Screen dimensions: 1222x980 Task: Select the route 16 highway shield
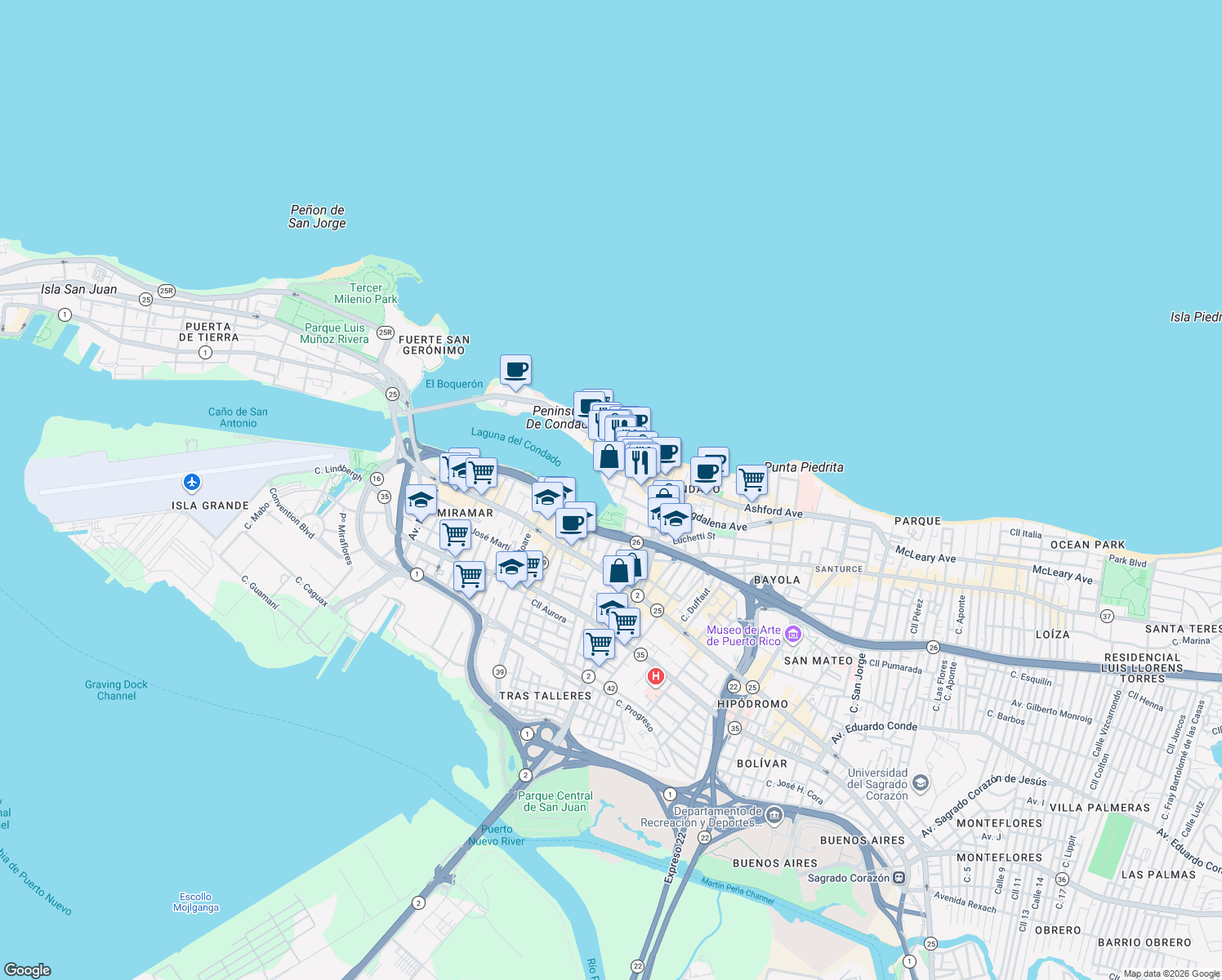coord(377,479)
